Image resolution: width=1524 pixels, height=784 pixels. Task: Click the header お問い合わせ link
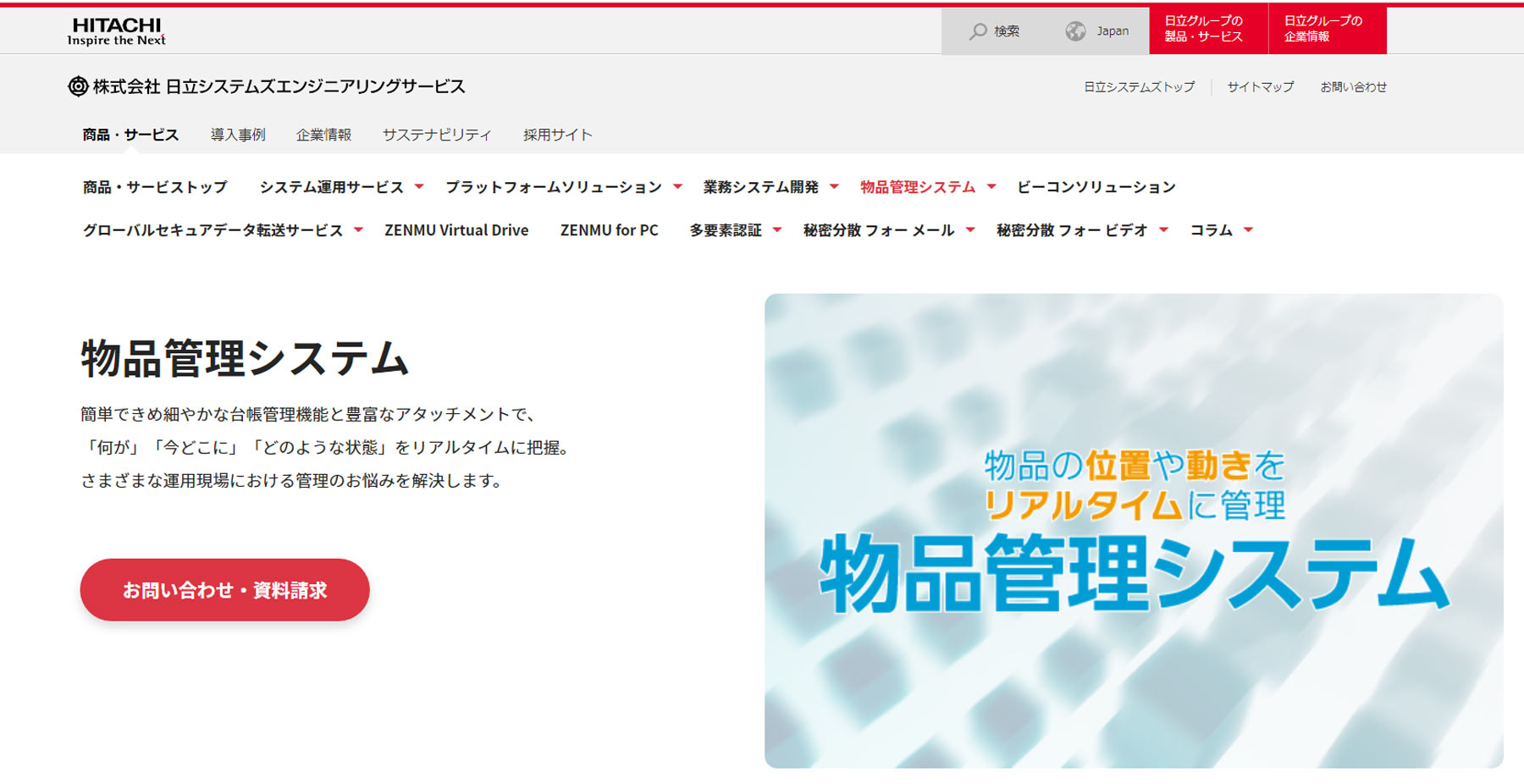tap(1354, 87)
